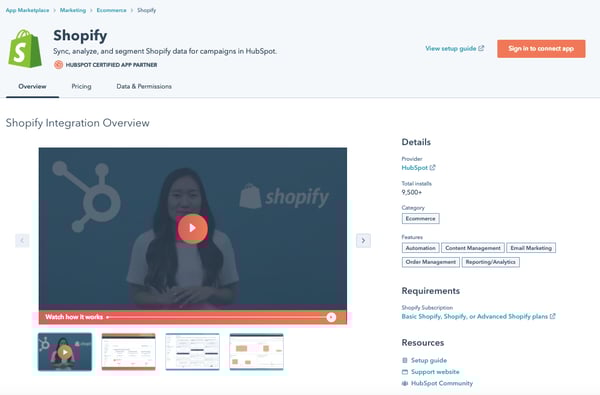Play the Shopify integration overview video
Screen dimensions: 600x395
tap(192, 229)
